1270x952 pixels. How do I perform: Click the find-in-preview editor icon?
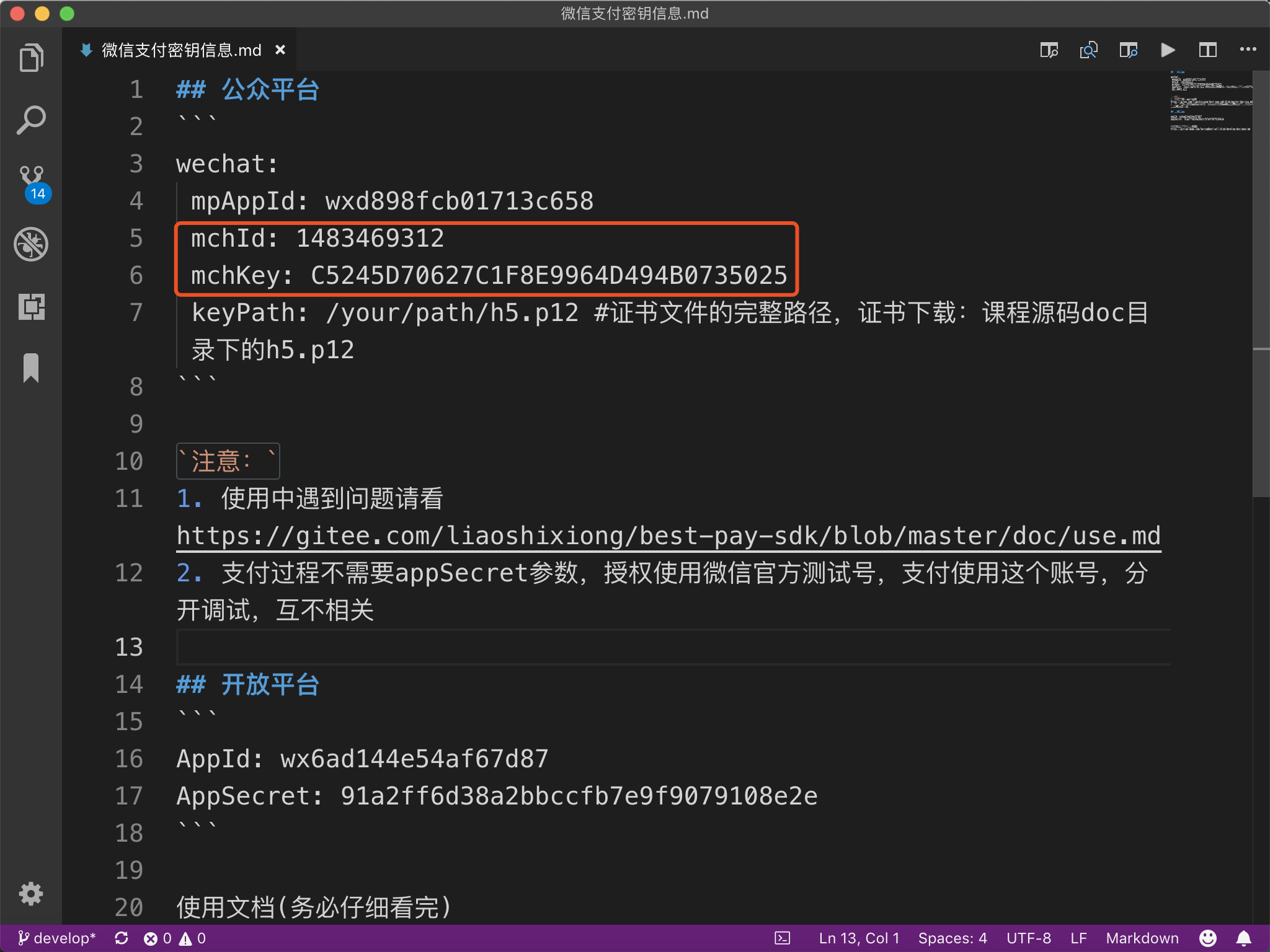click(x=1088, y=50)
